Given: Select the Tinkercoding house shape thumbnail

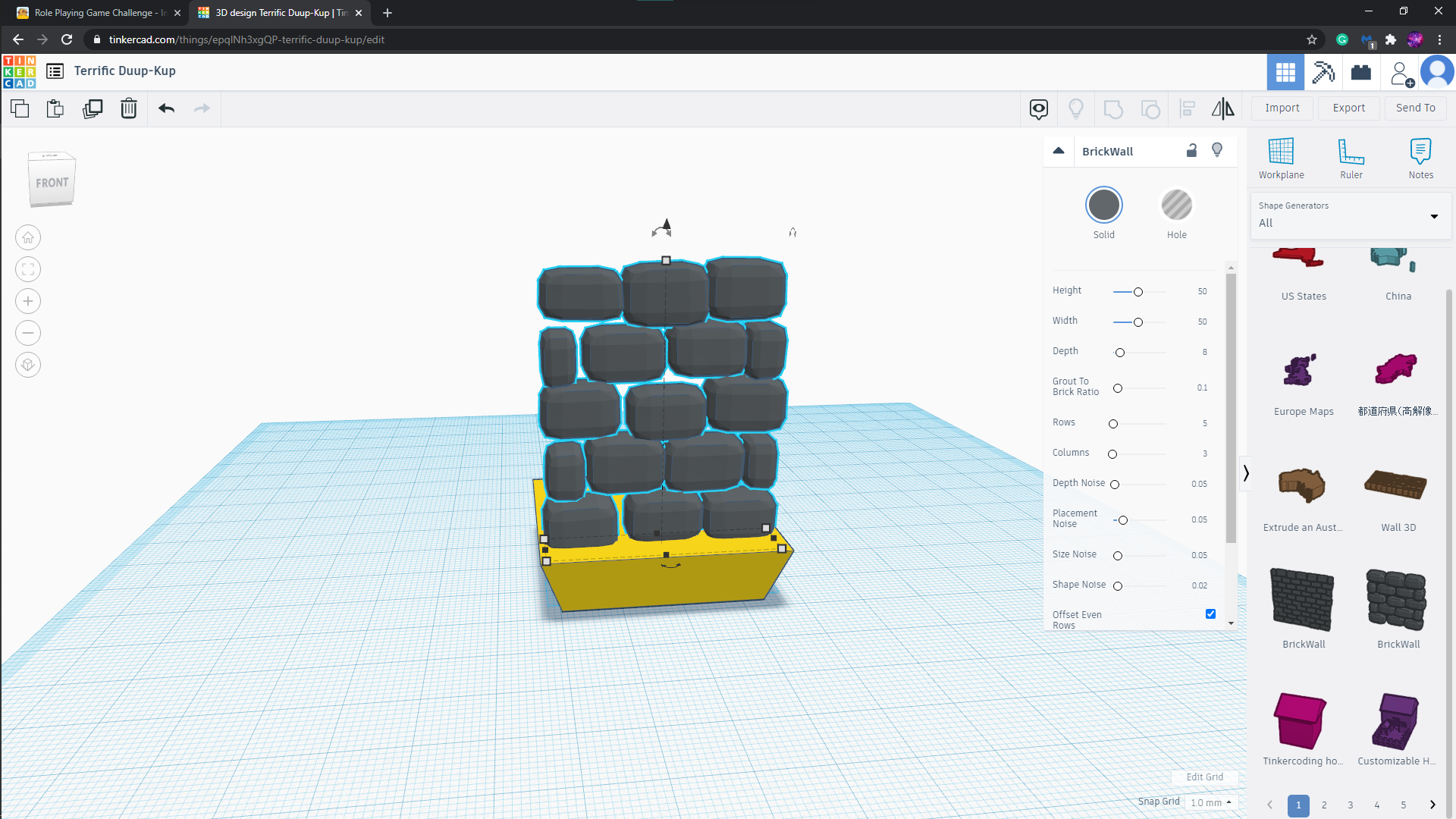Looking at the screenshot, I should (x=1300, y=721).
